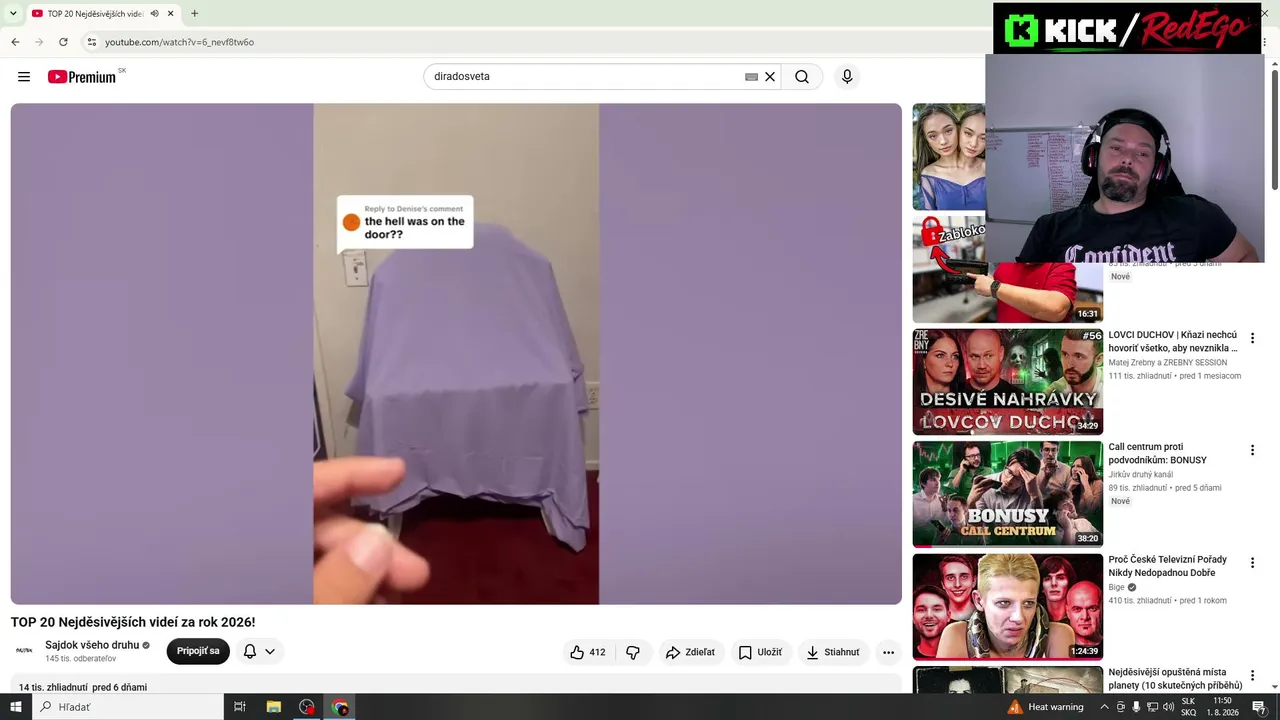Switch the SLK keyboard language
The width and height of the screenshot is (1280, 720).
[x=1188, y=707]
